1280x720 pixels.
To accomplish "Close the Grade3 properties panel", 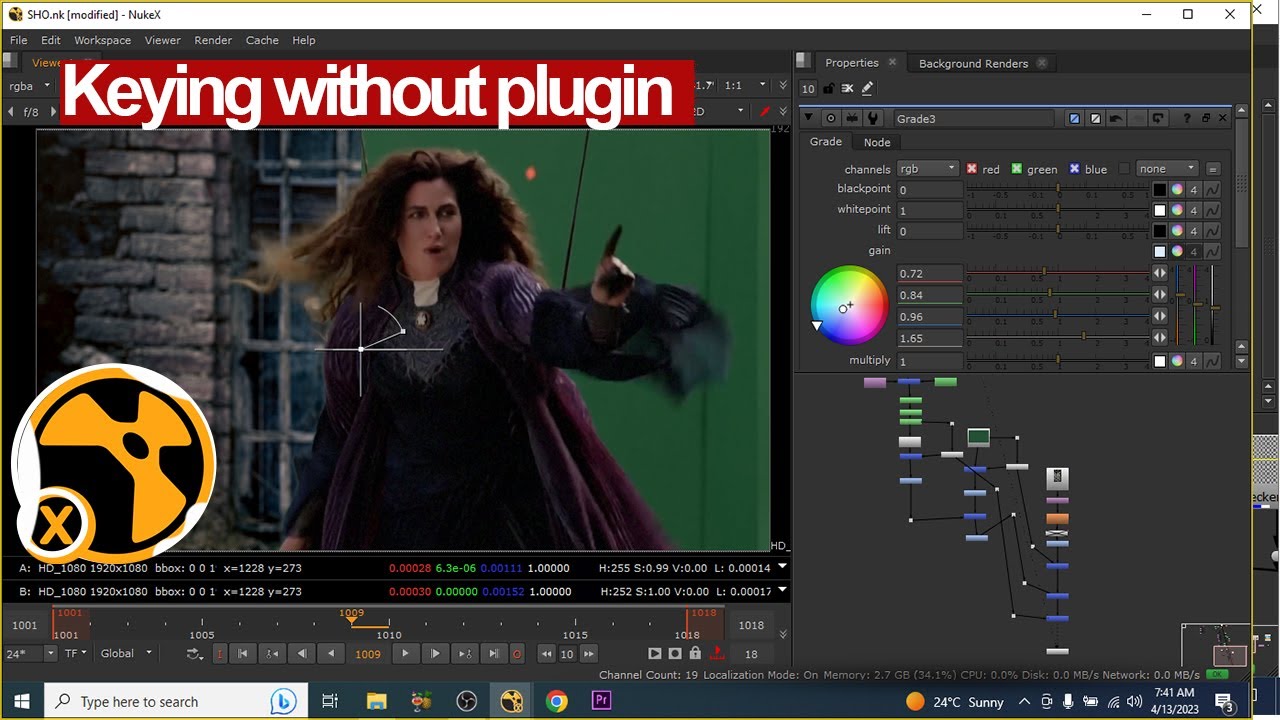I will tap(1222, 118).
